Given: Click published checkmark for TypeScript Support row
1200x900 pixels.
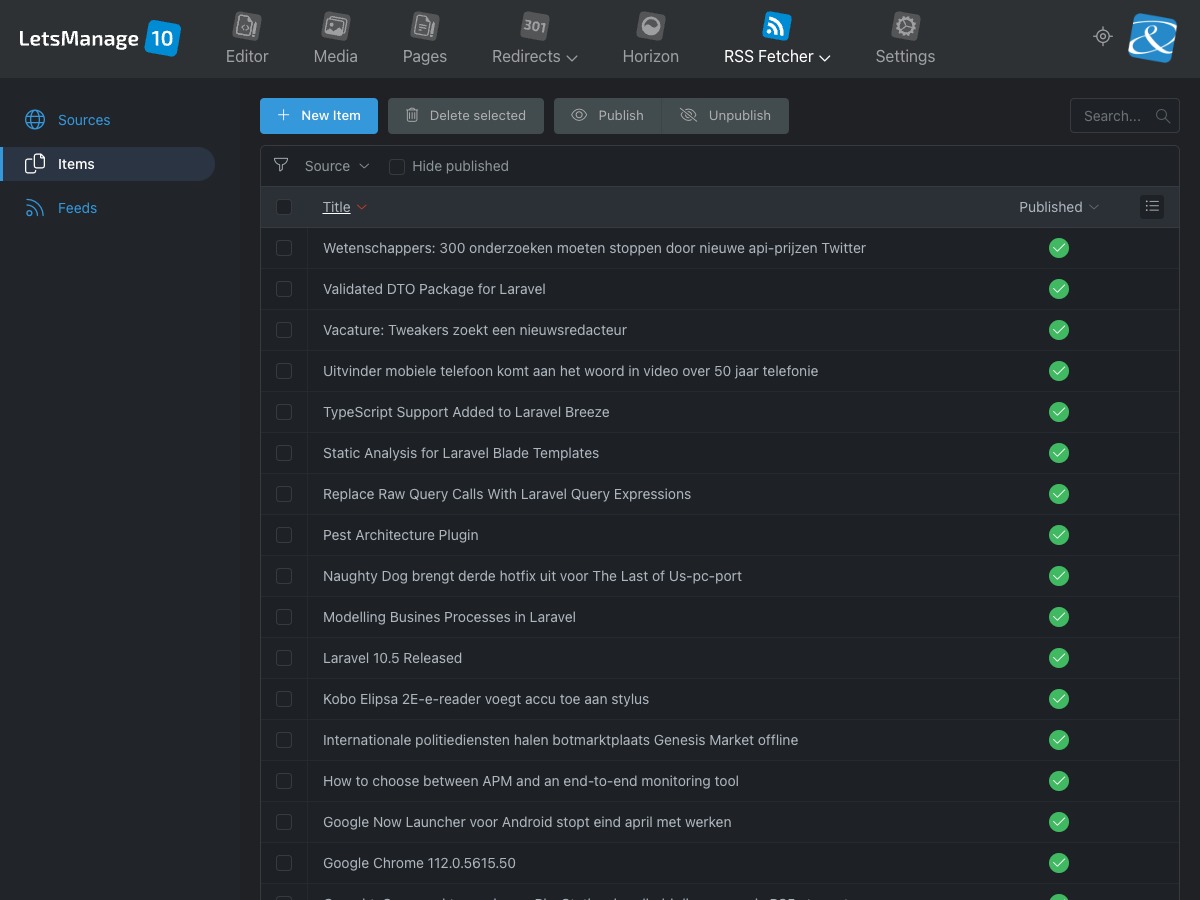Looking at the screenshot, I should 1059,412.
